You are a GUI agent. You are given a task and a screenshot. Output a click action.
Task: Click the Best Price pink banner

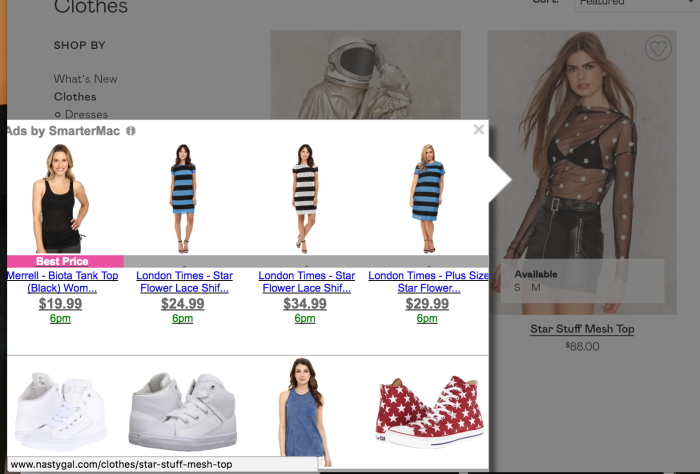click(65, 261)
